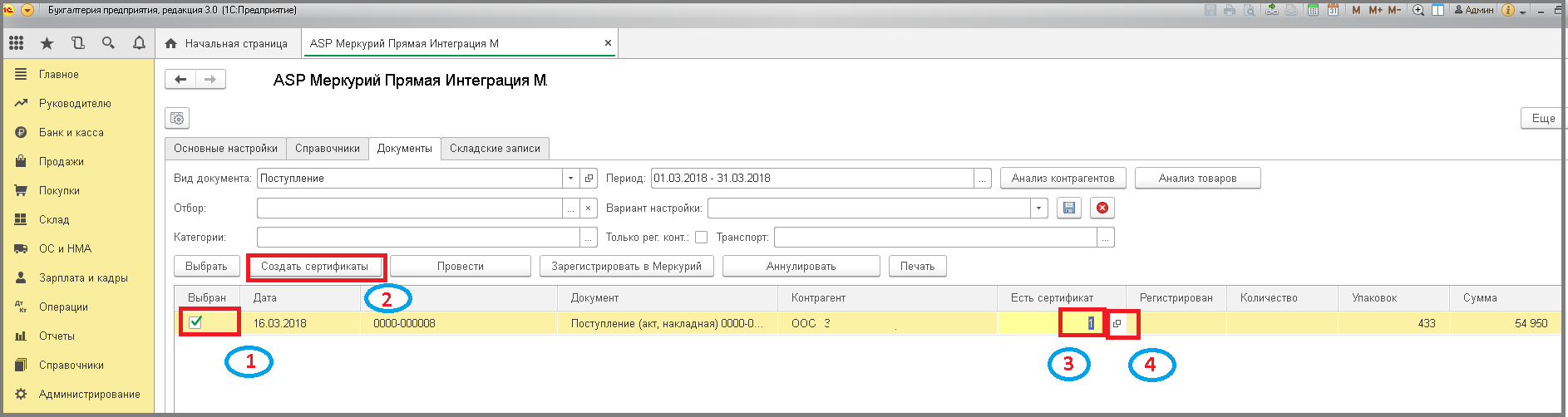This screenshot has width=1568, height=417.
Task: Open Категории selection ellipsis button
Action: (589, 238)
